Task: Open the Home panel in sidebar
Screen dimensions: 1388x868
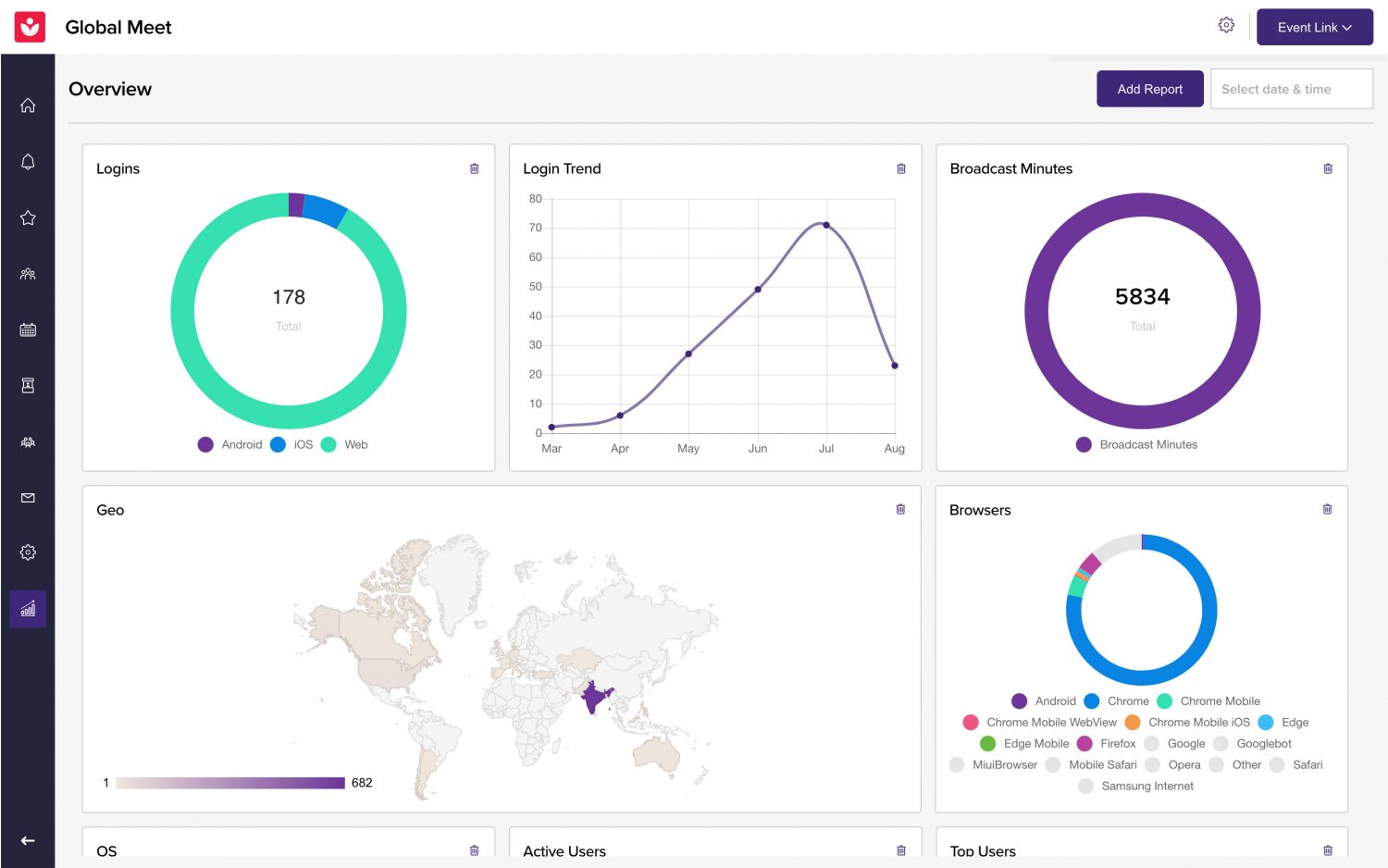Action: (27, 105)
